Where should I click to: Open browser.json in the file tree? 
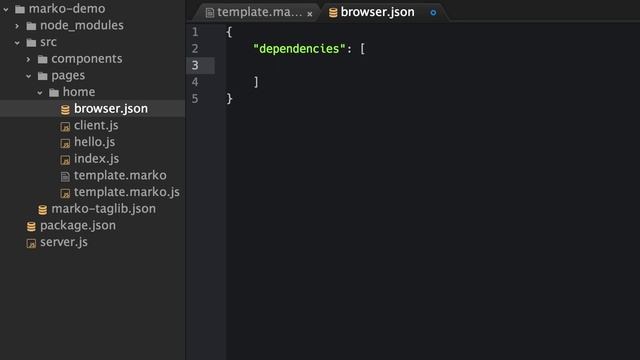click(x=111, y=109)
